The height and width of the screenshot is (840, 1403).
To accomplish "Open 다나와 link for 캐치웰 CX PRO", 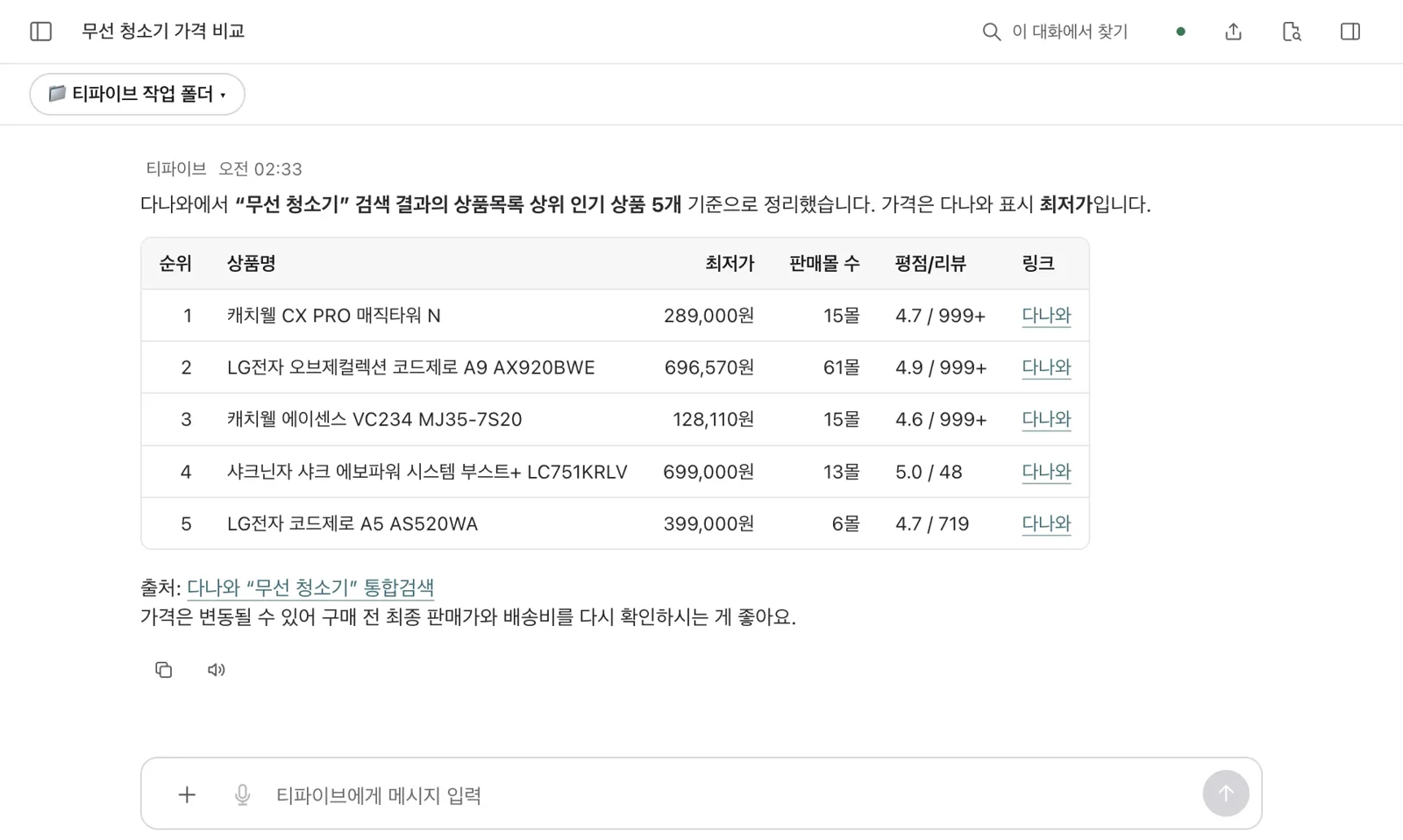I will (1046, 316).
